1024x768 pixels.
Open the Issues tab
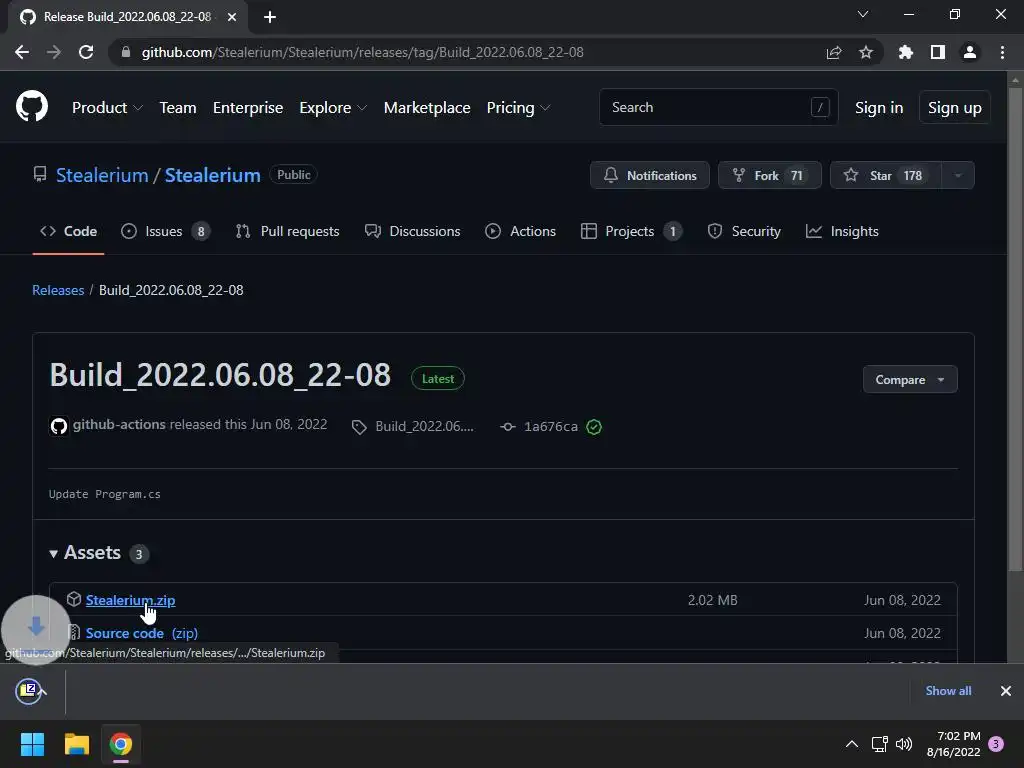point(166,231)
